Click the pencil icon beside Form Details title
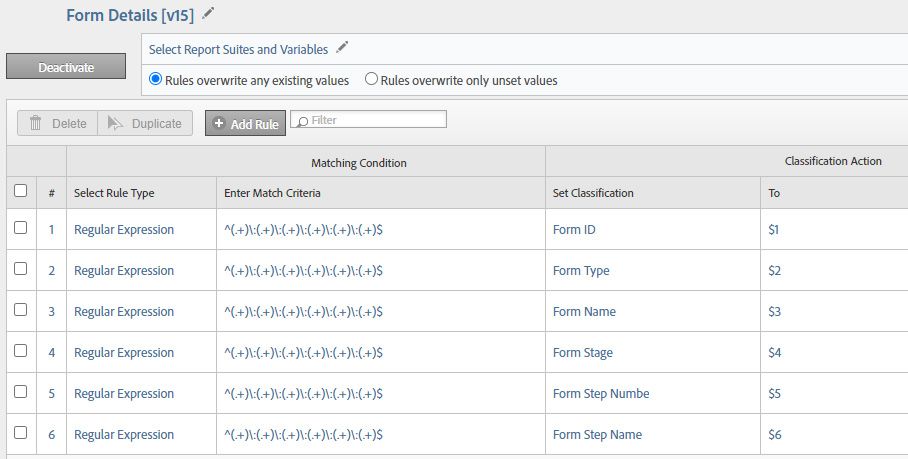The width and height of the screenshot is (908, 459). [208, 14]
